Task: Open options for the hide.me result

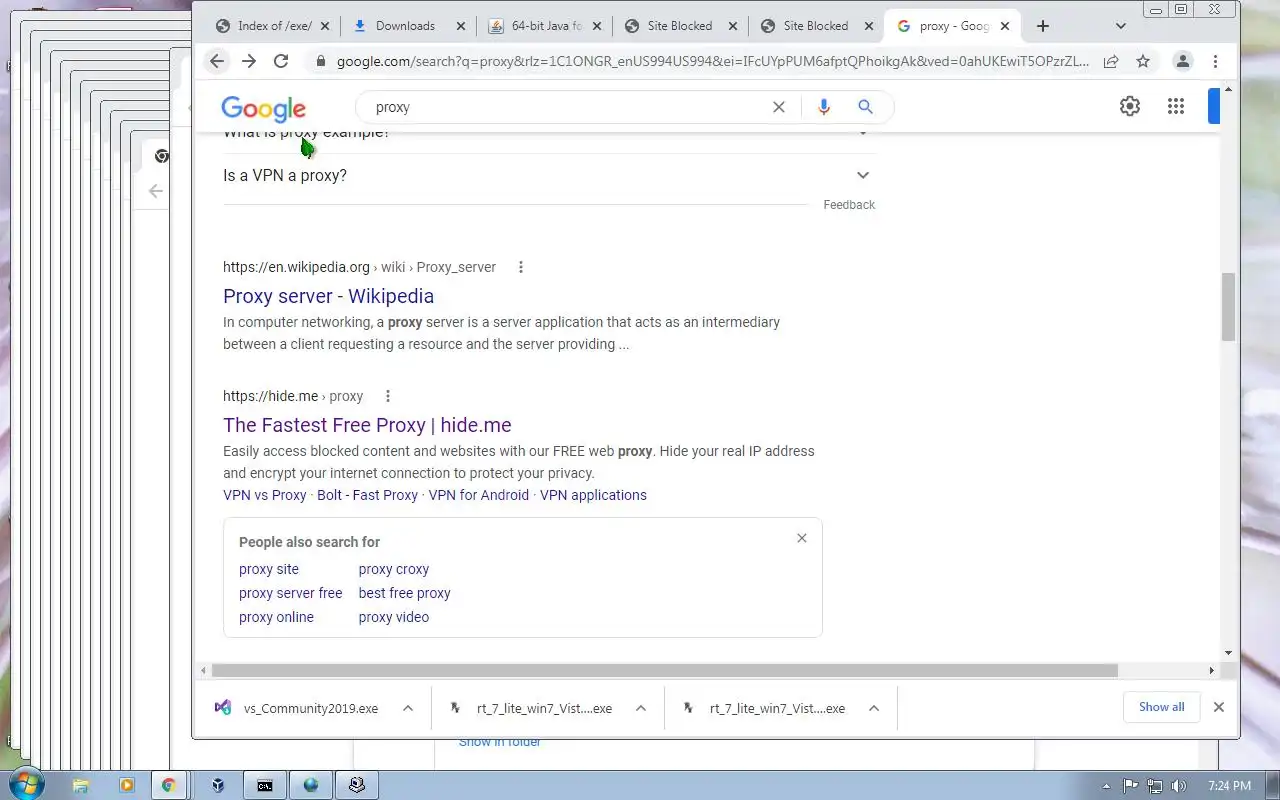Action: coord(388,396)
